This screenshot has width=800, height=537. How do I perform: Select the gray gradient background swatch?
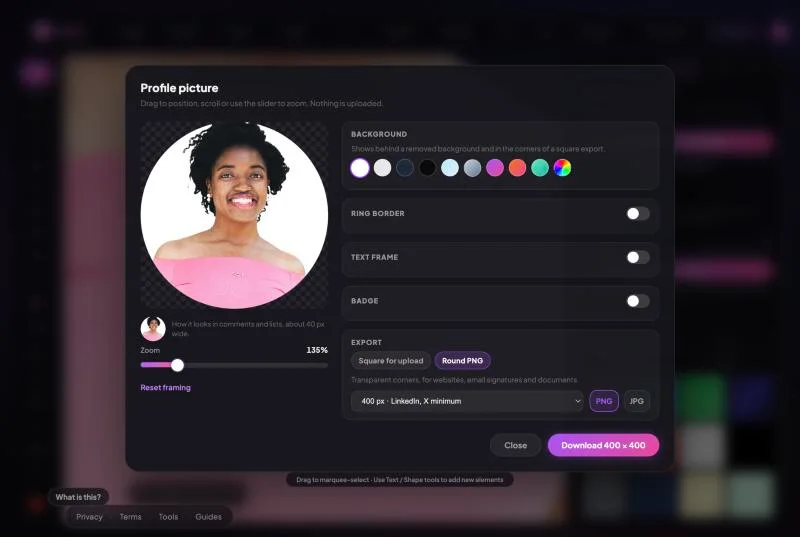tap(472, 168)
